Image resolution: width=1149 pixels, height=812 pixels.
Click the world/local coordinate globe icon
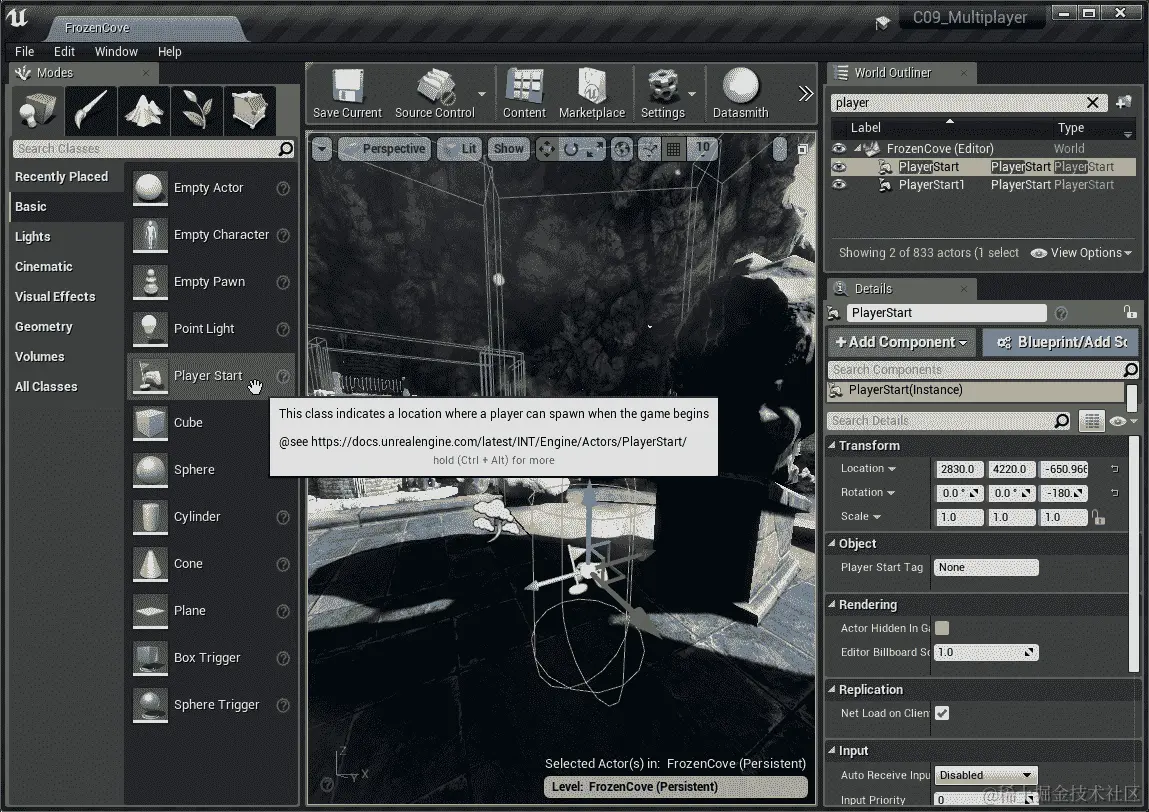pyautogui.click(x=621, y=150)
